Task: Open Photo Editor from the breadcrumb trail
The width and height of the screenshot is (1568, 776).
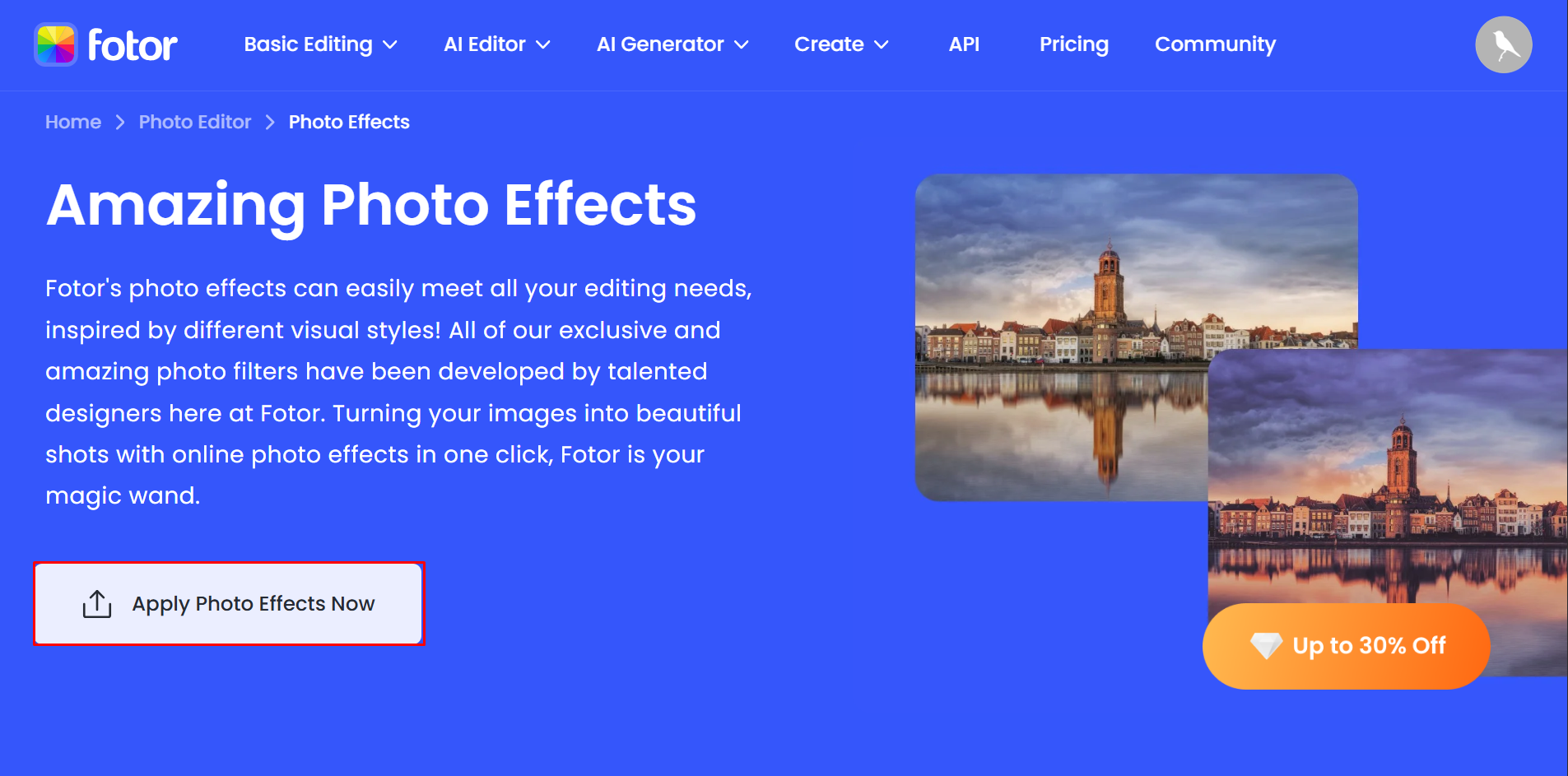Action: (x=194, y=122)
